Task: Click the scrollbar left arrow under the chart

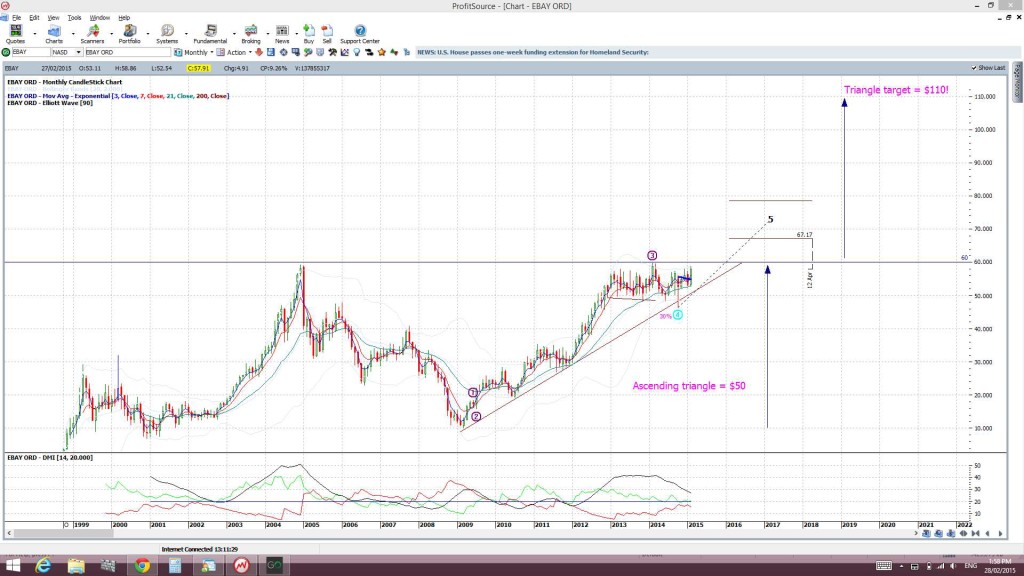Action: coord(8,534)
